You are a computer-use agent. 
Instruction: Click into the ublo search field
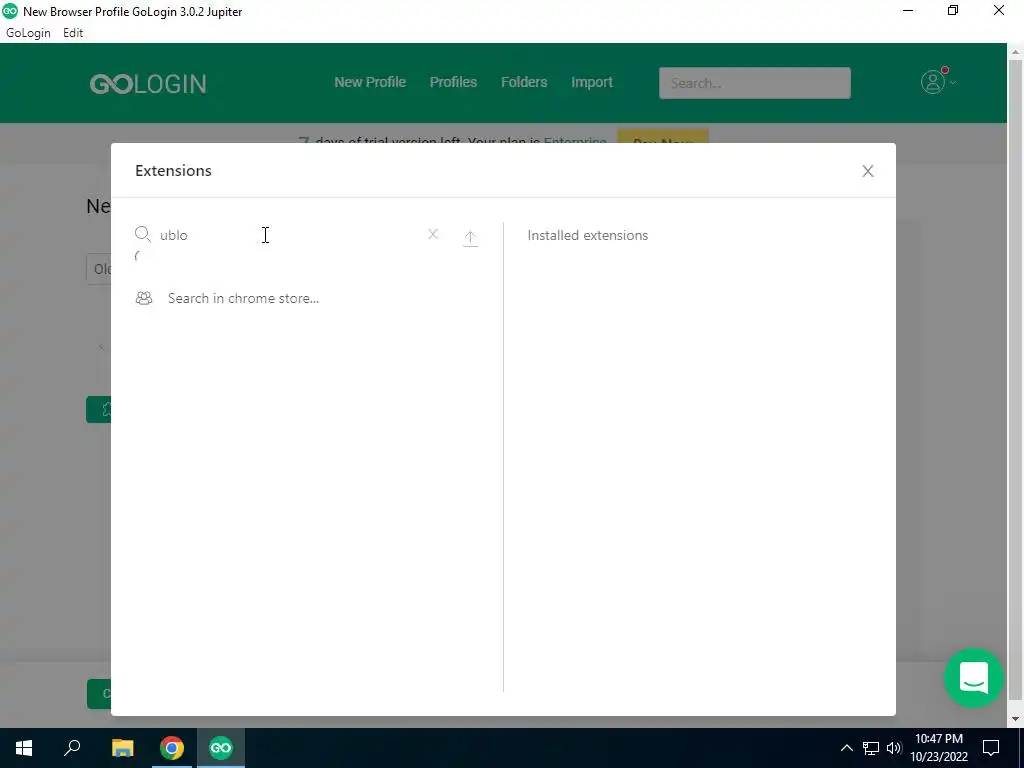[x=287, y=235]
